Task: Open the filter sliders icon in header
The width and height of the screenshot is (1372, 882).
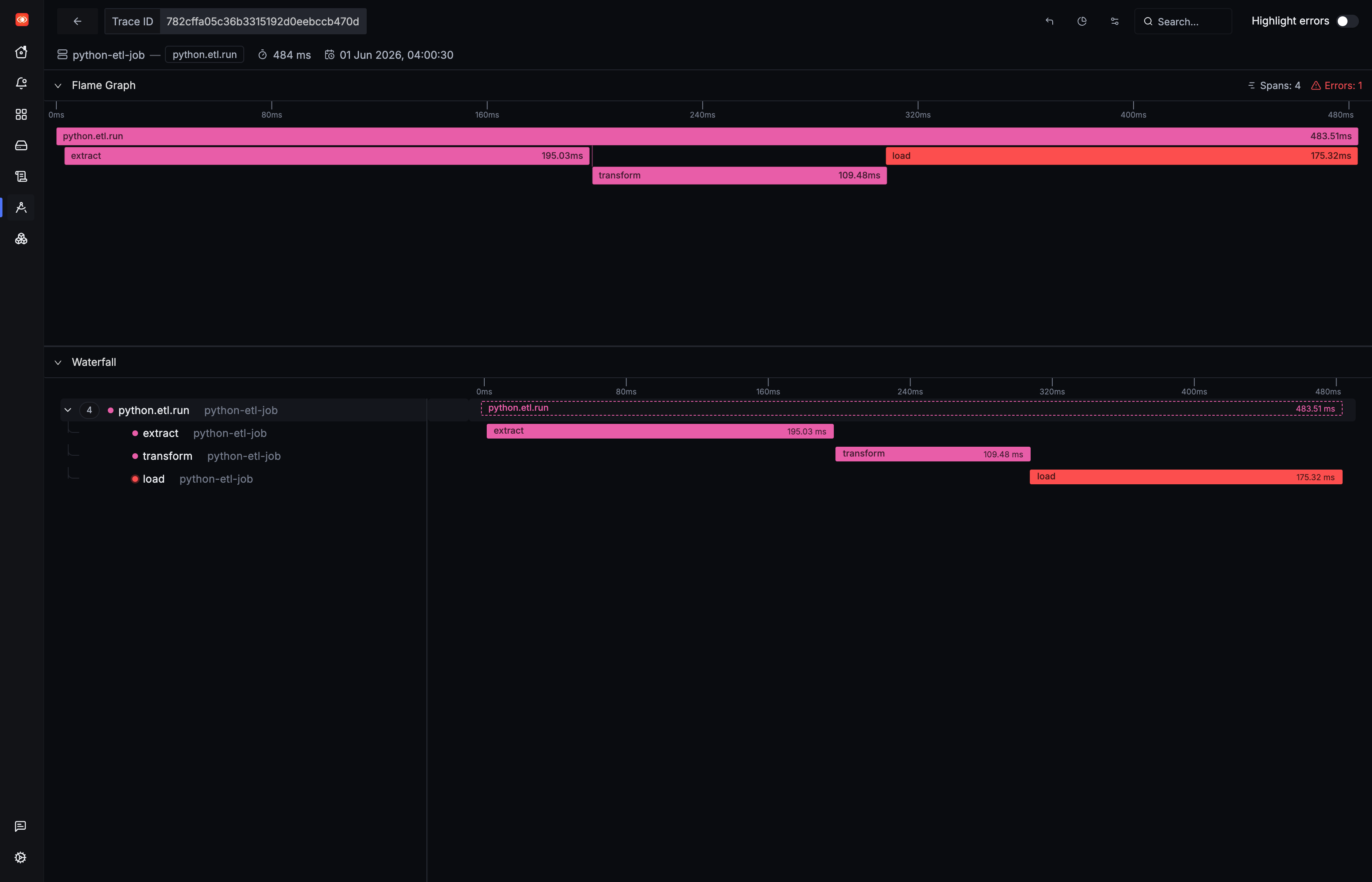Action: click(1115, 21)
